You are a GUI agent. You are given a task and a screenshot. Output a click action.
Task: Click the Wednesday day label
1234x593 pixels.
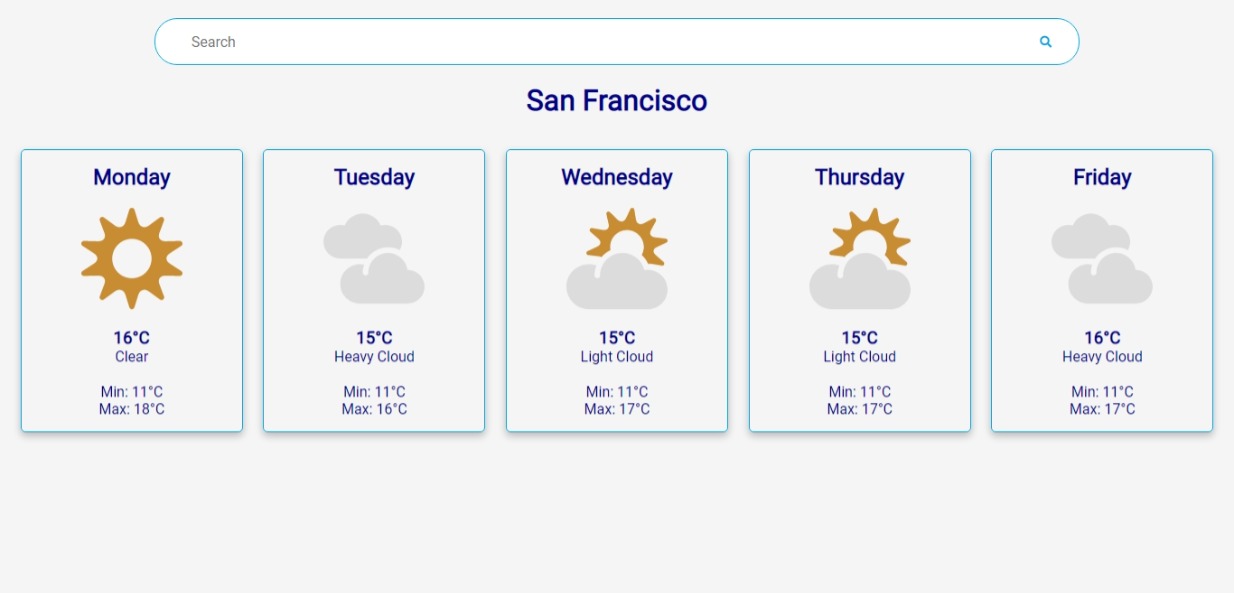pyautogui.click(x=616, y=177)
